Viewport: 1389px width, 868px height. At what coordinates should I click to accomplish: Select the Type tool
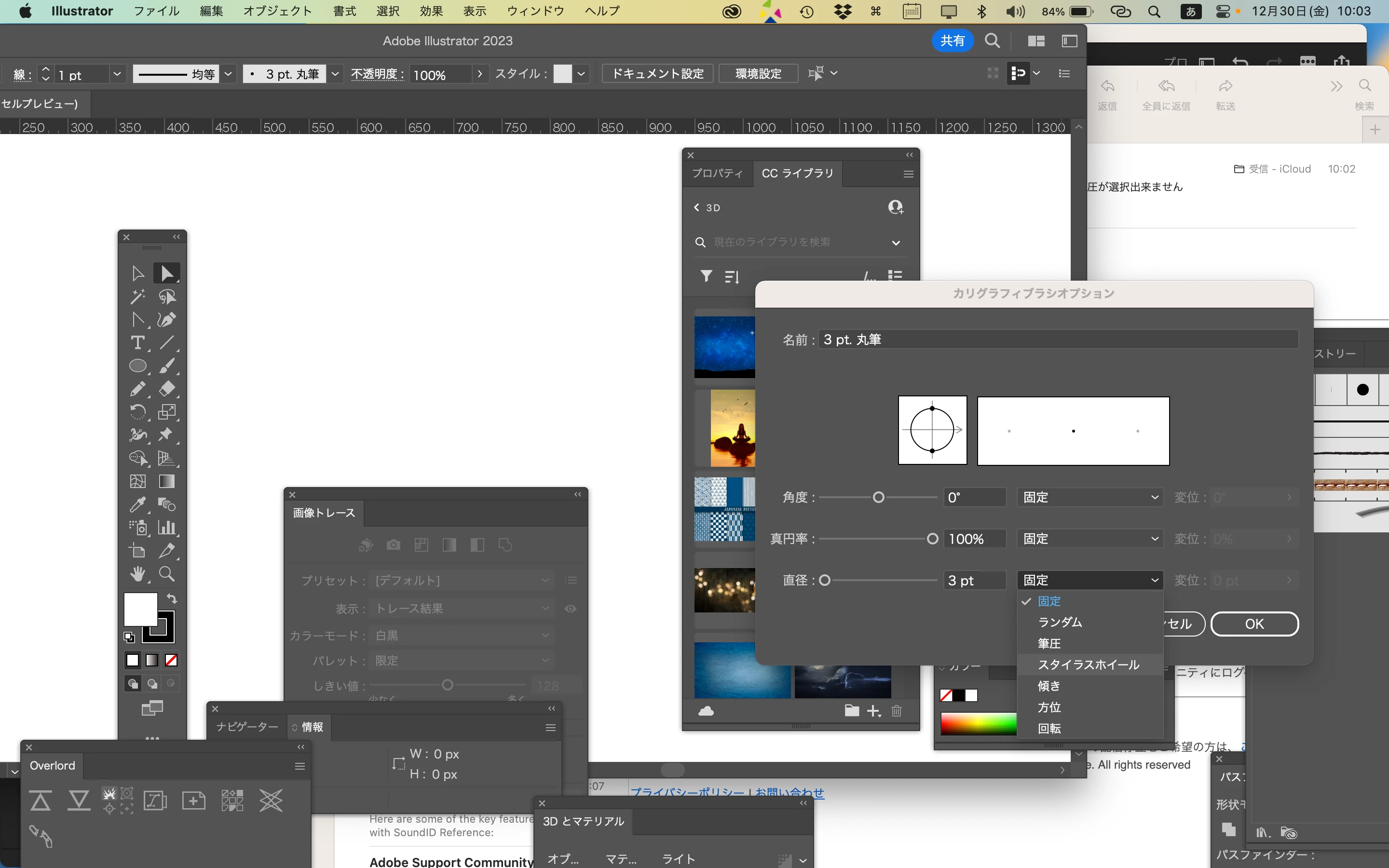137,343
